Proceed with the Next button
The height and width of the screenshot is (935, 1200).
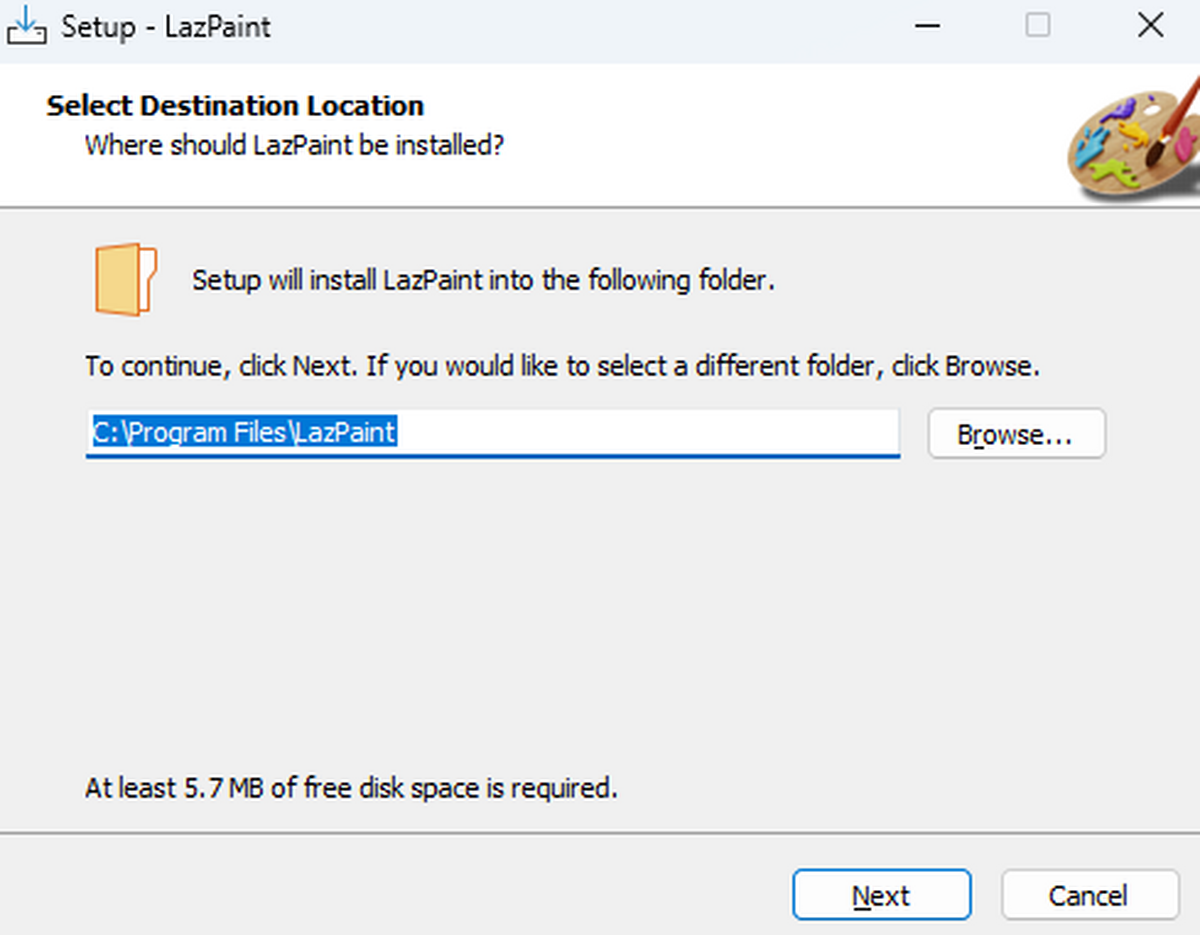(x=881, y=895)
